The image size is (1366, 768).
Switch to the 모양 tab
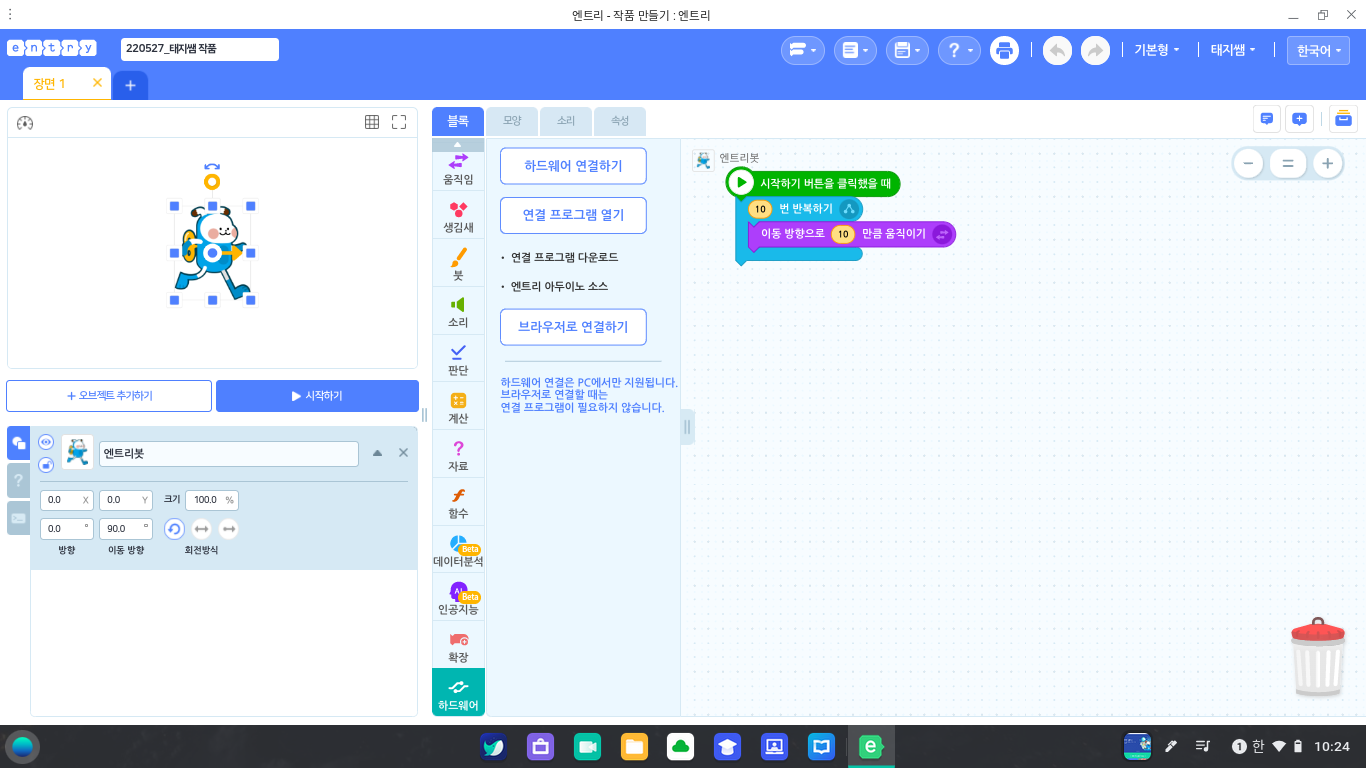click(512, 121)
